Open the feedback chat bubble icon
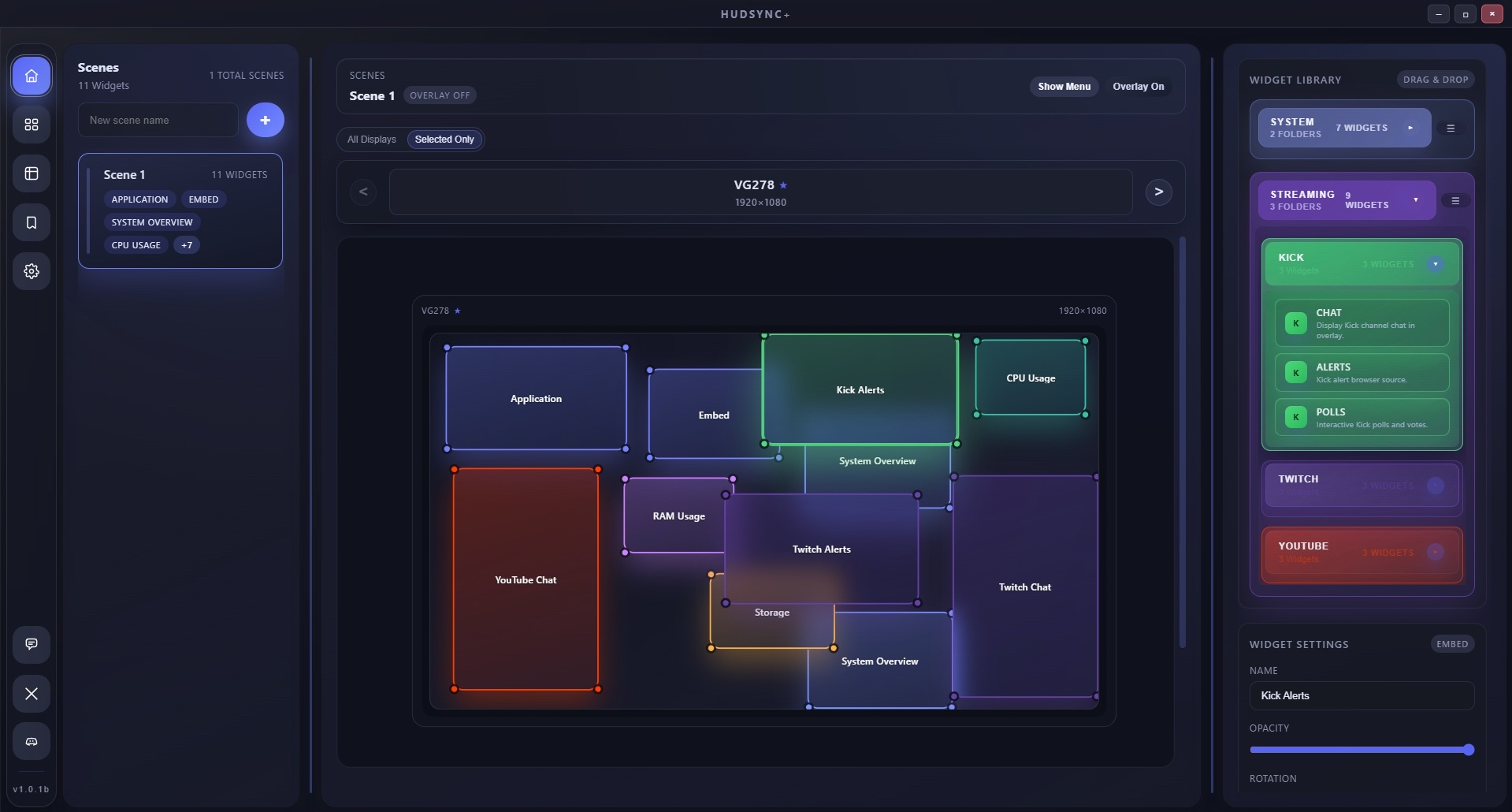 point(31,644)
